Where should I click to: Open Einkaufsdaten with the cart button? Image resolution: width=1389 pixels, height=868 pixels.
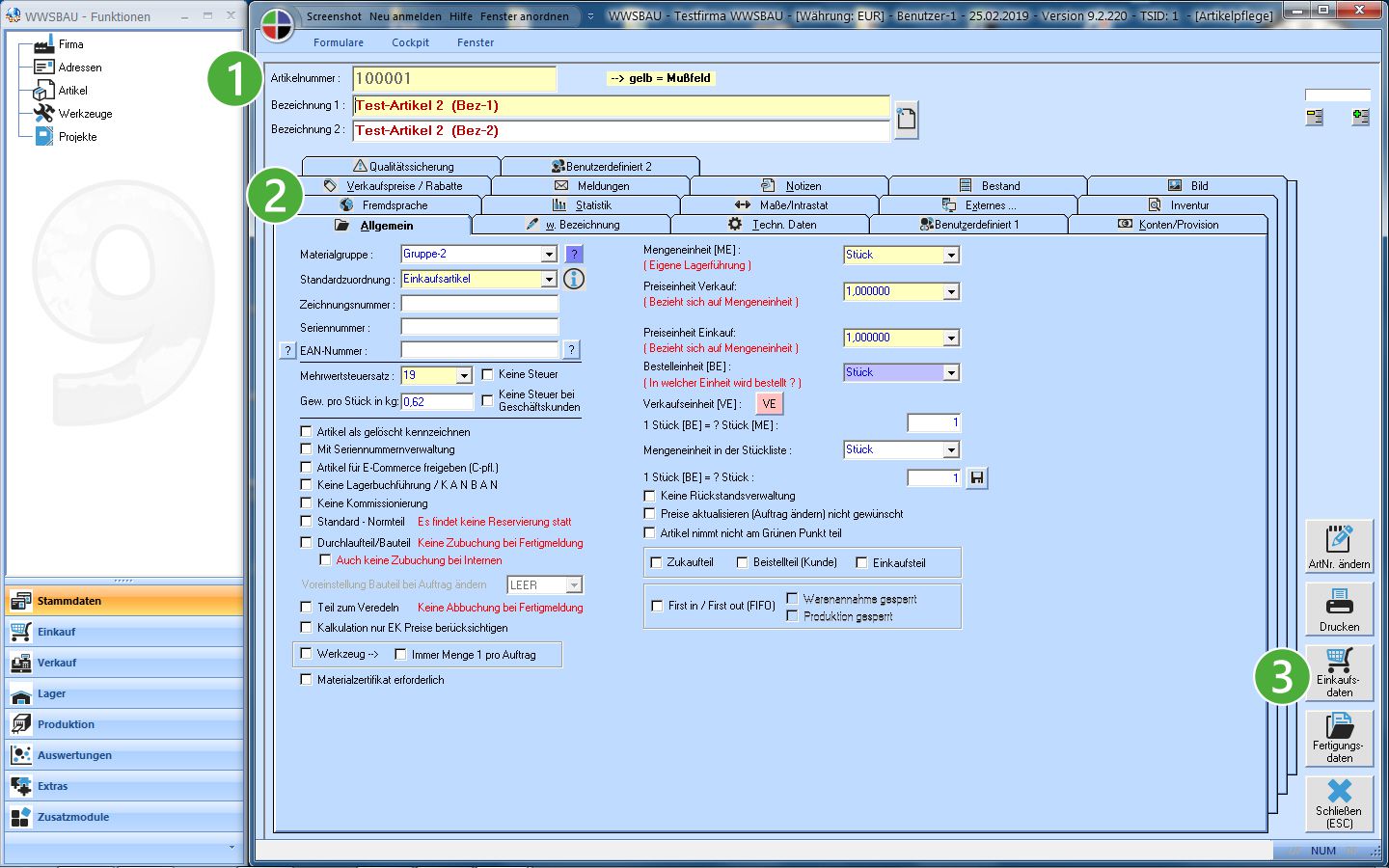[1340, 672]
